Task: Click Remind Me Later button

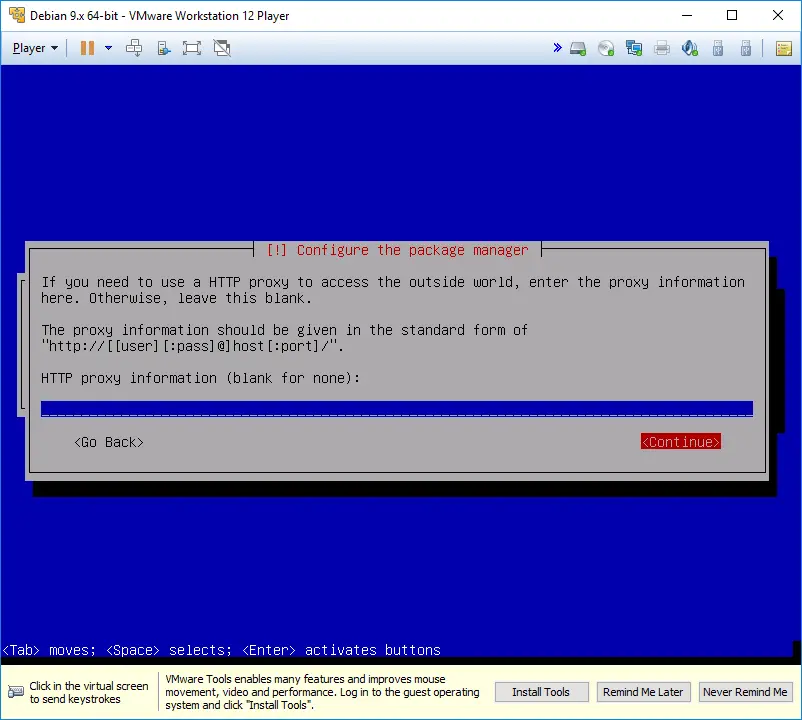Action: 643,692
